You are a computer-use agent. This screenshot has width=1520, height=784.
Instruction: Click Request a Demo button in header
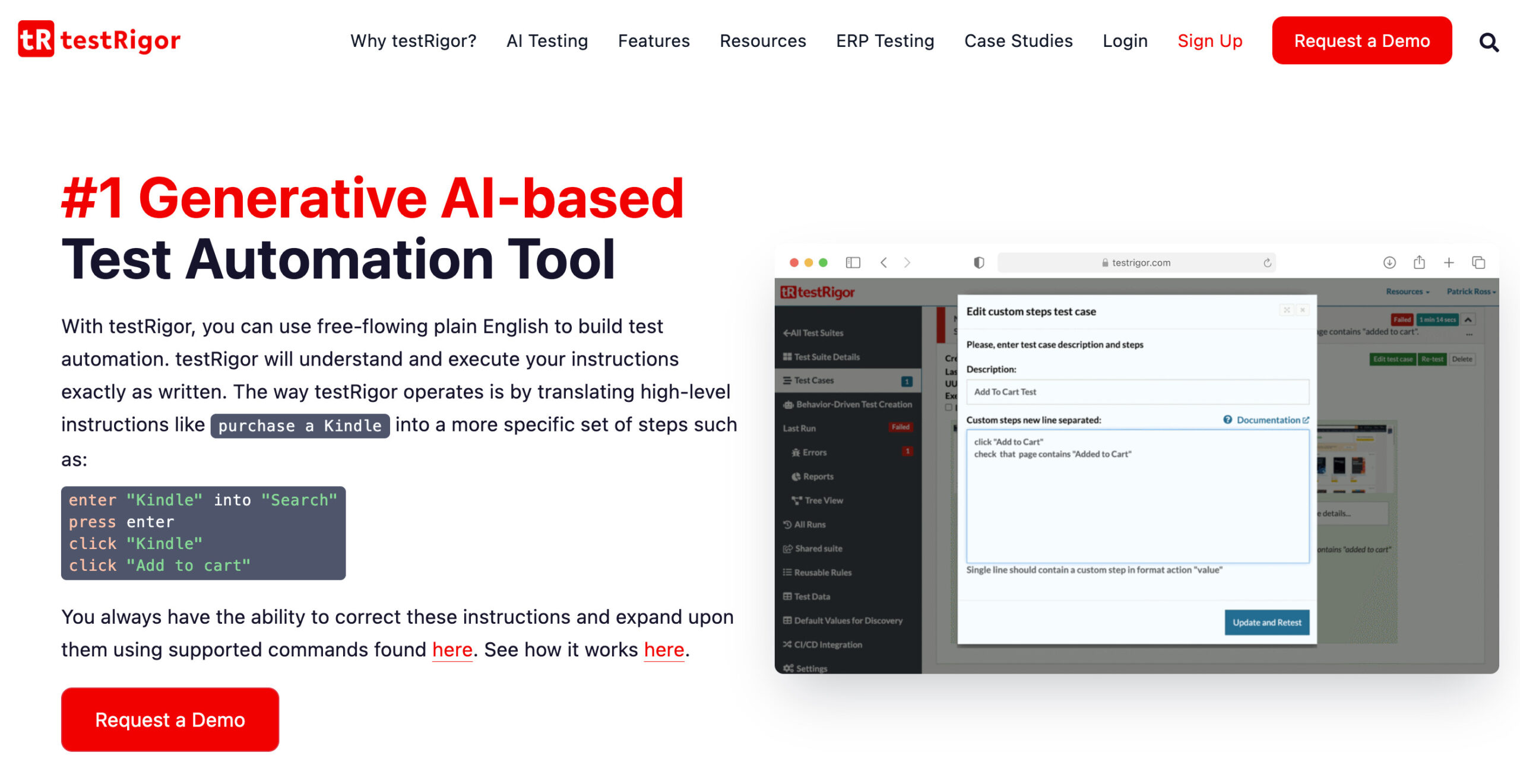1361,41
